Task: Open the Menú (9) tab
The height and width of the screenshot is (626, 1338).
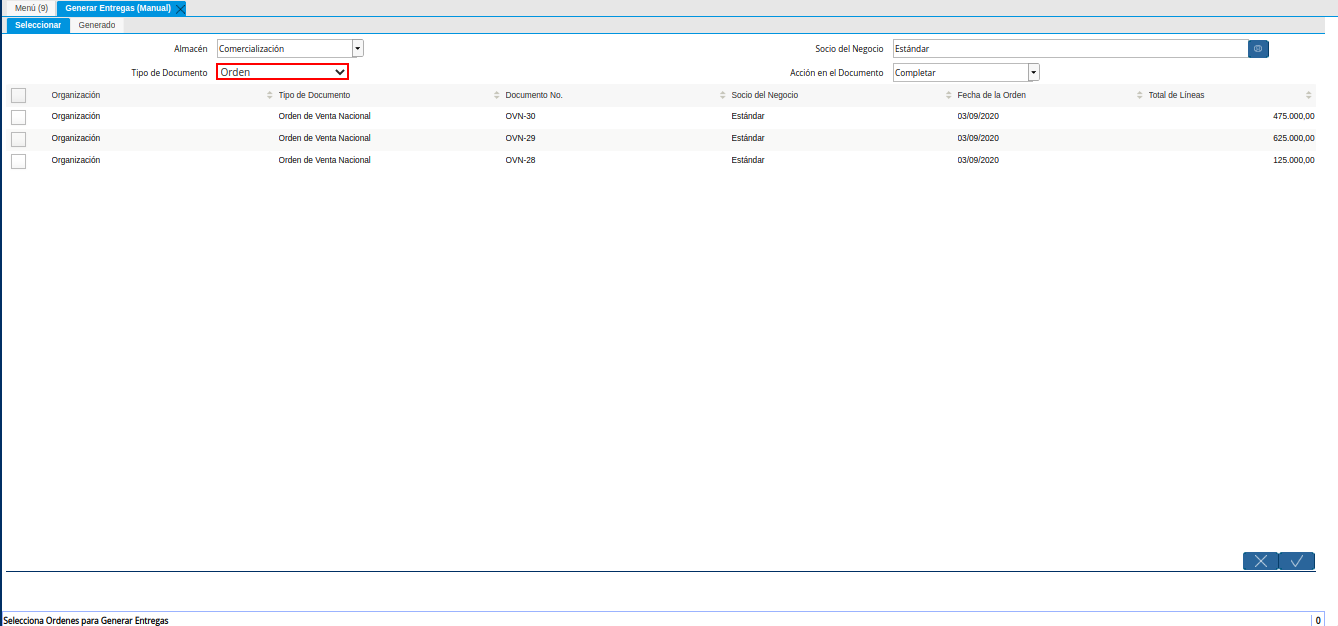Action: coord(31,8)
